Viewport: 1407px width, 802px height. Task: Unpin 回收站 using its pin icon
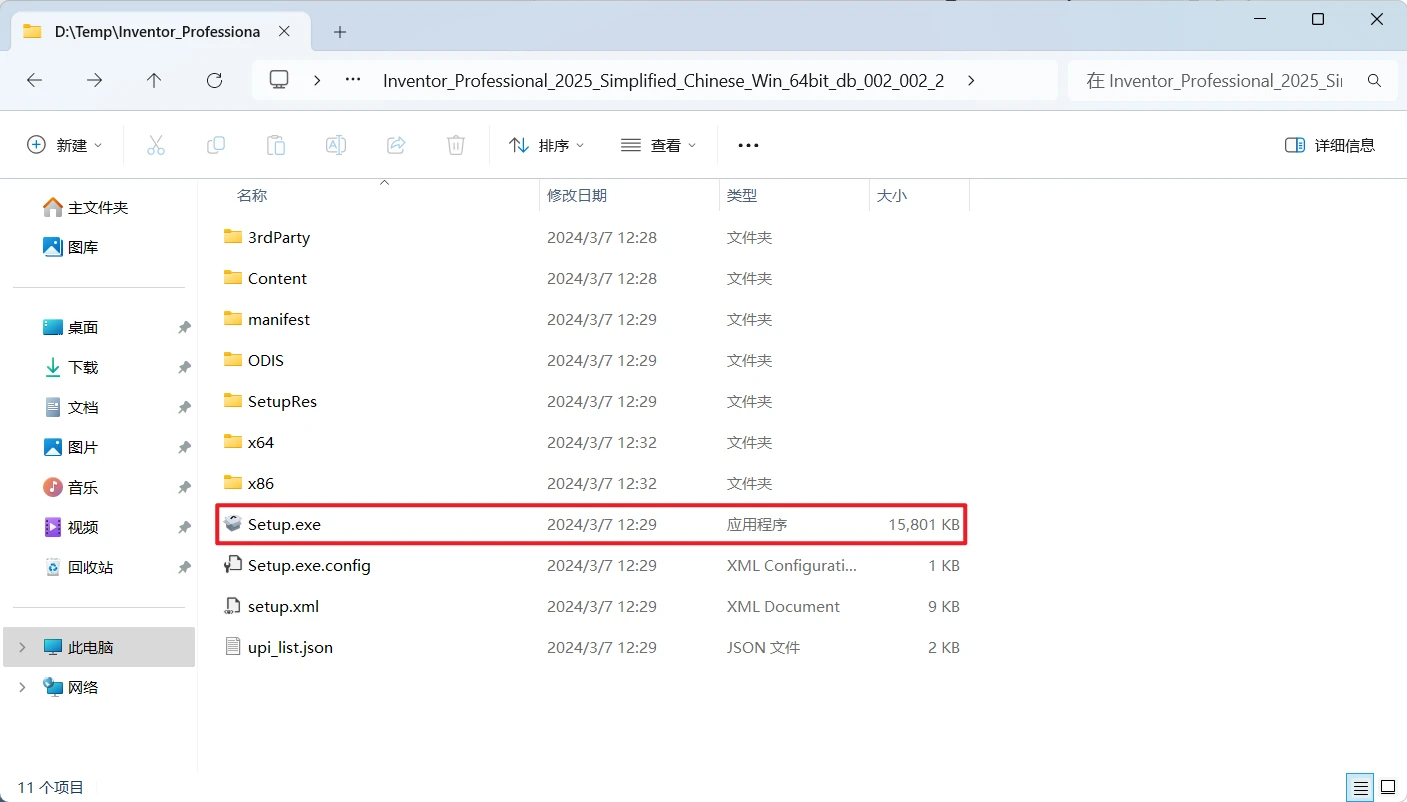click(x=184, y=568)
